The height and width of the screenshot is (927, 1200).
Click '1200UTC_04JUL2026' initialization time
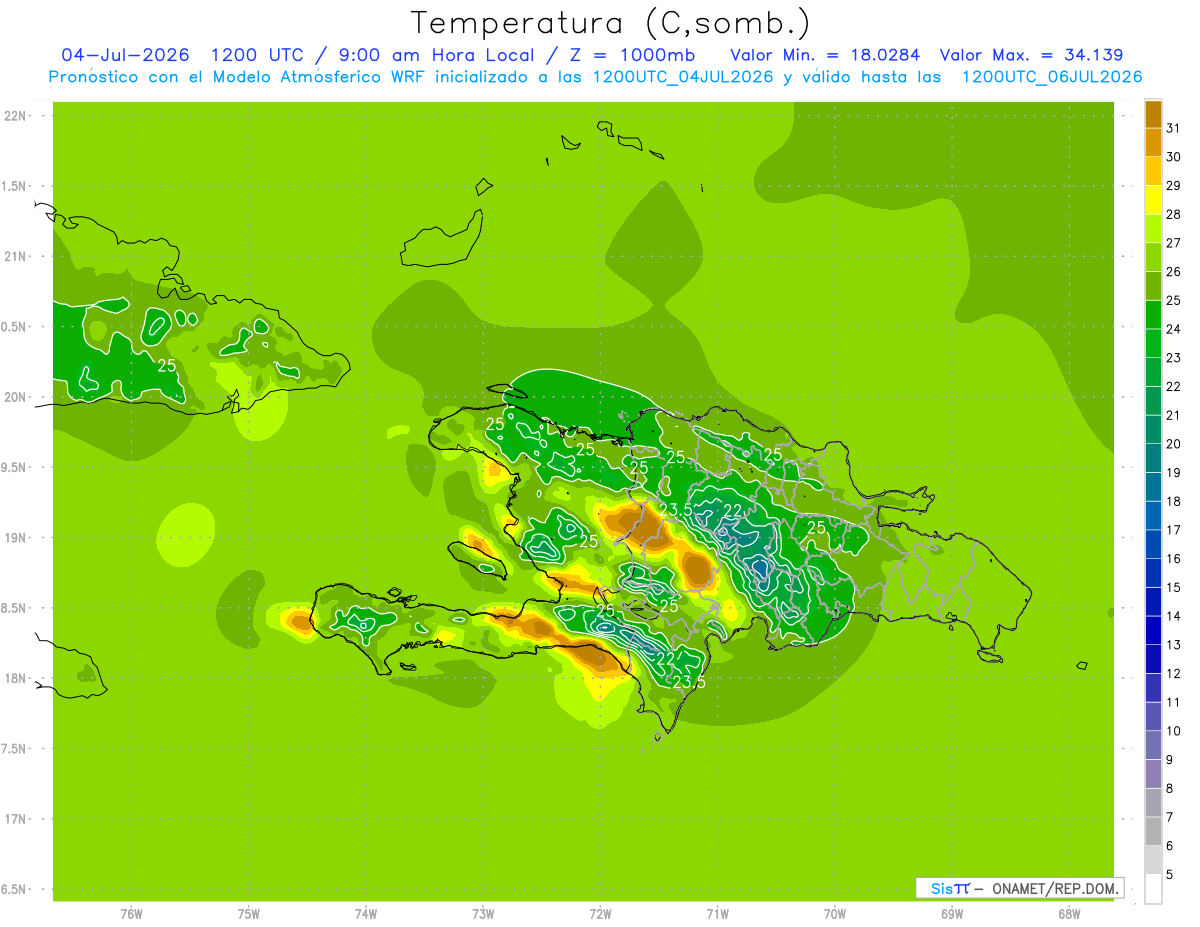[x=683, y=77]
